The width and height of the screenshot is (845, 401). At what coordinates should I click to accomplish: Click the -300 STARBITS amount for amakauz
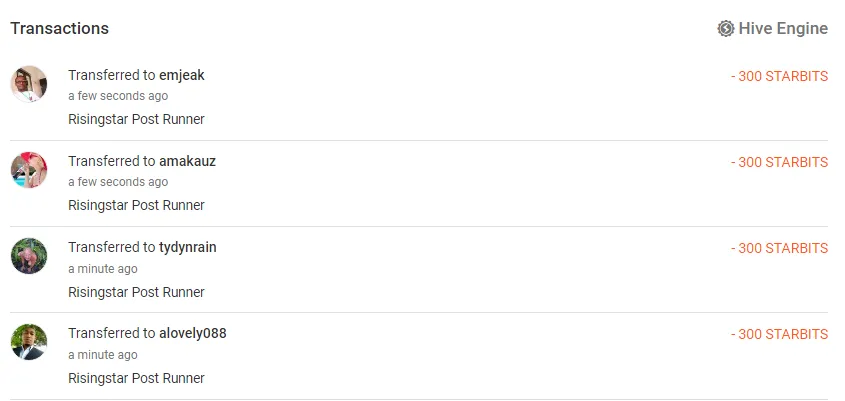pyautogui.click(x=779, y=162)
